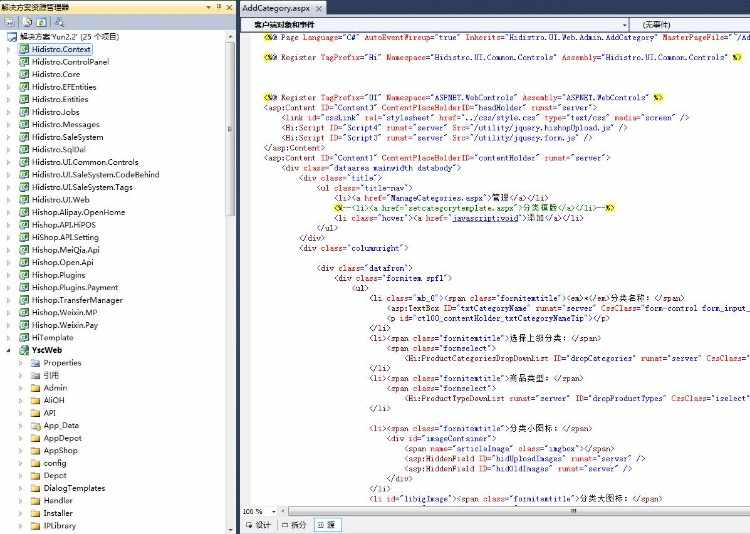750x534 pixels.
Task: Select Hishop.MeiQia.Api project
Action: 66,250
